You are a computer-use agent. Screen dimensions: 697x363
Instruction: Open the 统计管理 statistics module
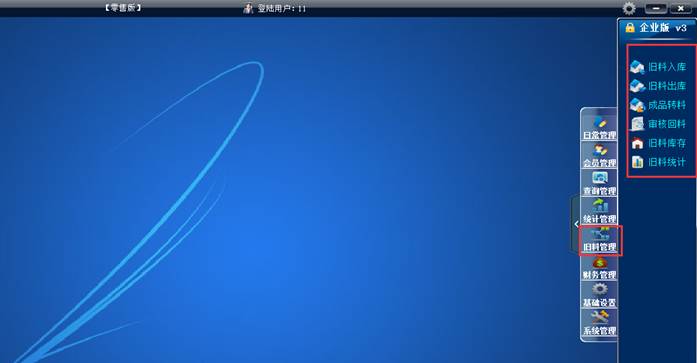click(599, 211)
